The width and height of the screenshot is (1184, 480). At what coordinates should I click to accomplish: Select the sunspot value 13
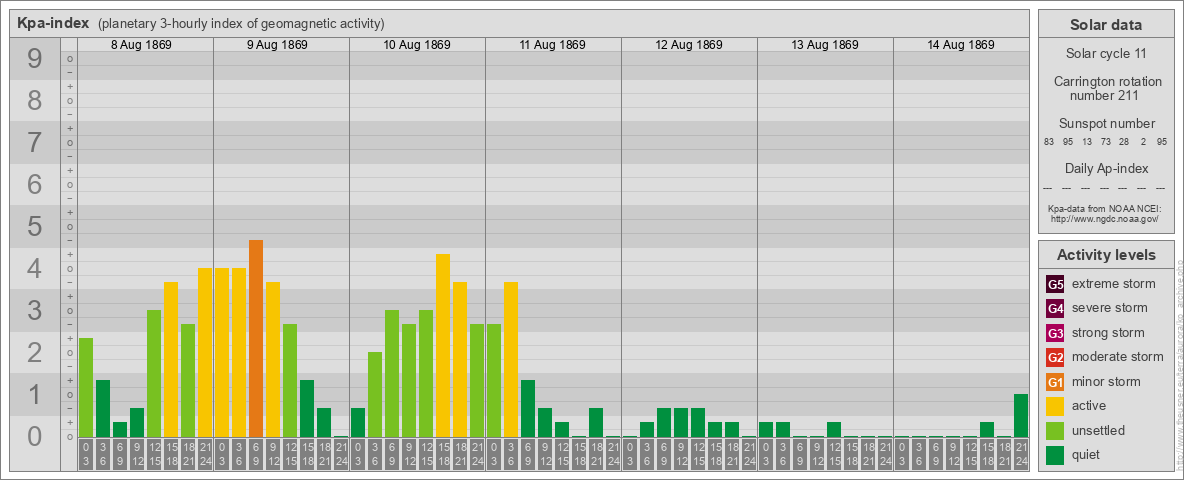(x=1087, y=142)
